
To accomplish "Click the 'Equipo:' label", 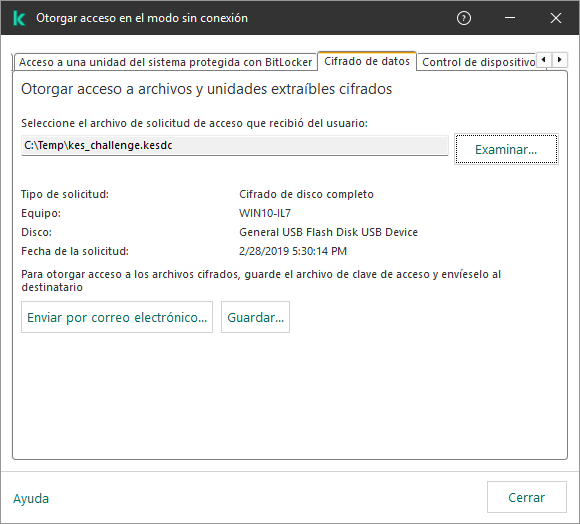I will tap(41, 213).
